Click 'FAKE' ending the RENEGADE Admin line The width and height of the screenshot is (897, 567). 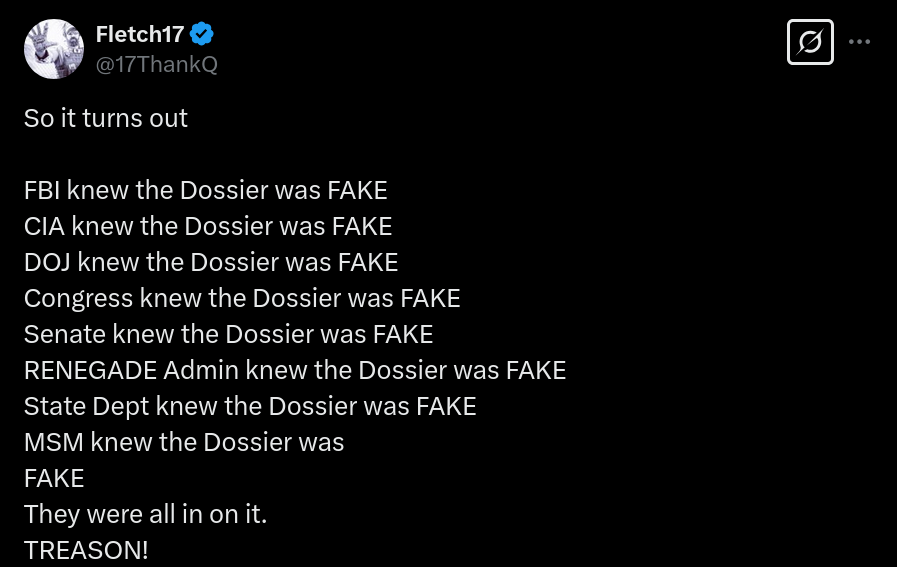[x=536, y=371]
